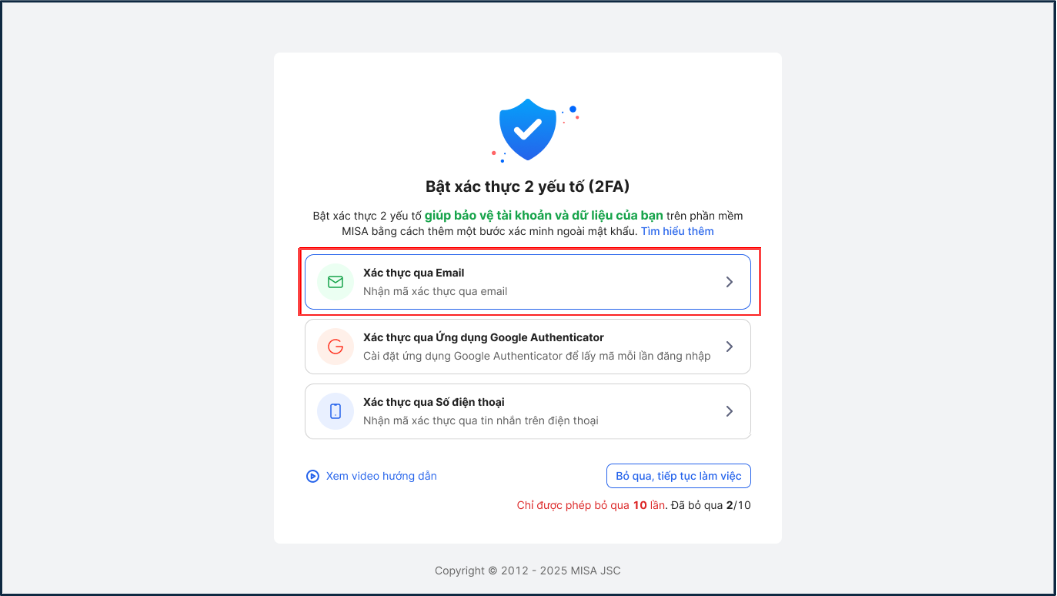1057x596 pixels.
Task: Click the blue shield checkmark logo
Action: pyautogui.click(x=528, y=129)
